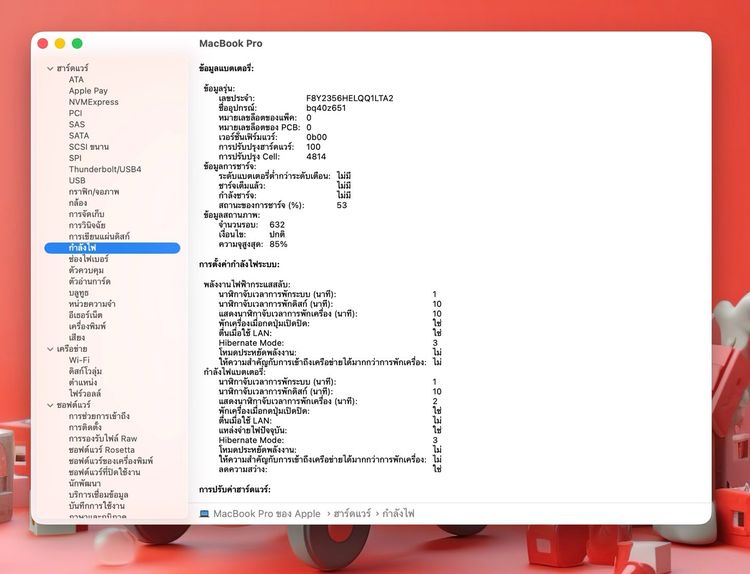This screenshot has width=750, height=574.
Task: Open ตำแหน่ง network entry
Action: 82,383
